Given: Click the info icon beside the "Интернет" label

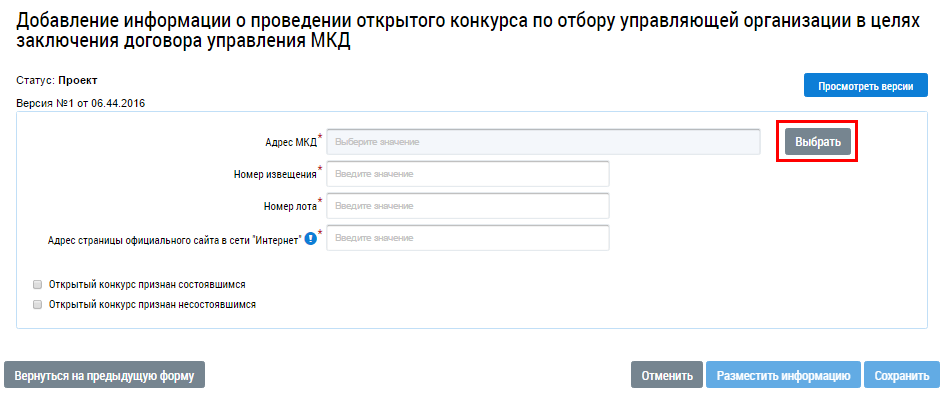Looking at the screenshot, I should (x=310, y=238).
